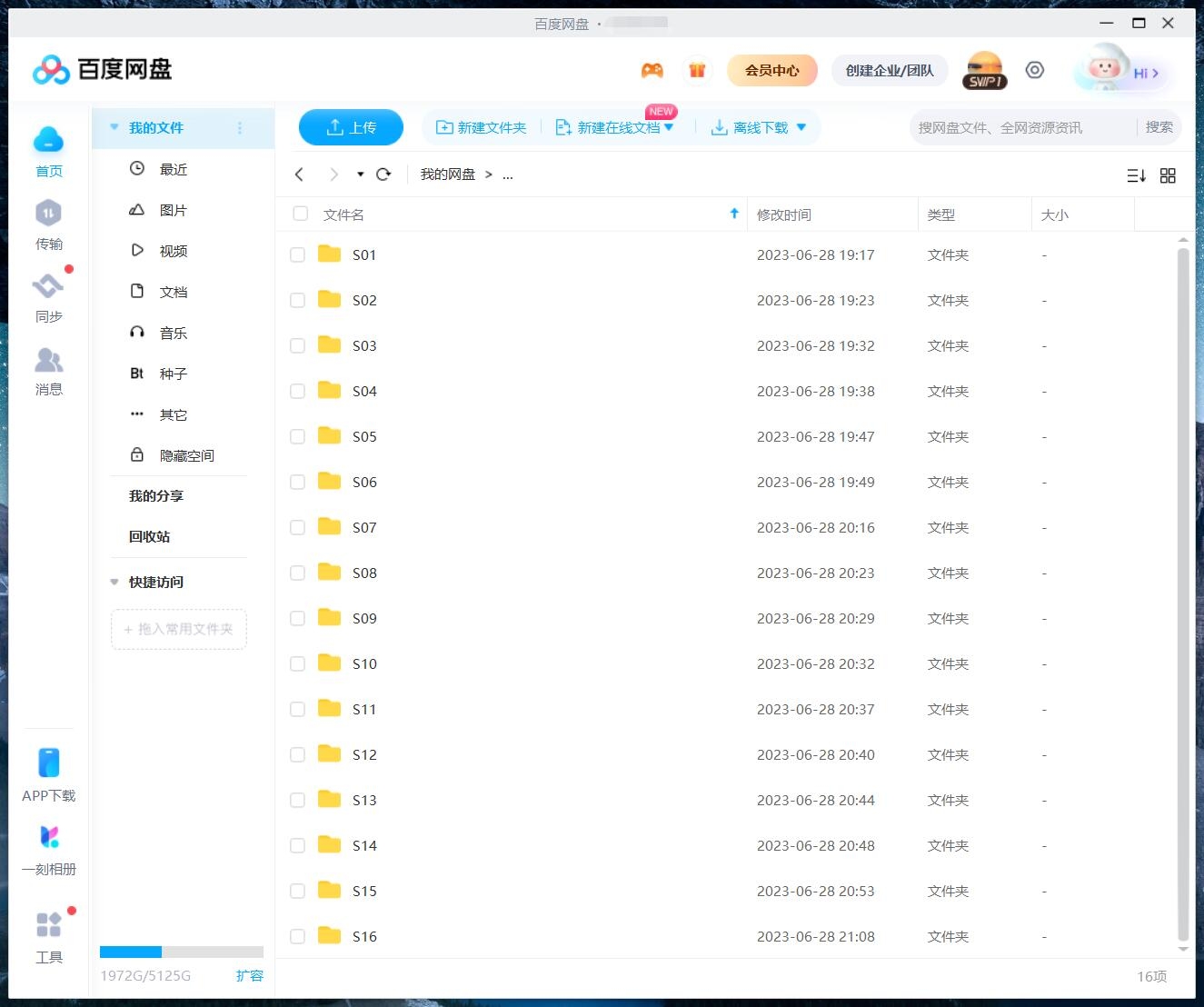Open the navigation history dropdown arrow
The height and width of the screenshot is (1007, 1204).
[x=360, y=174]
